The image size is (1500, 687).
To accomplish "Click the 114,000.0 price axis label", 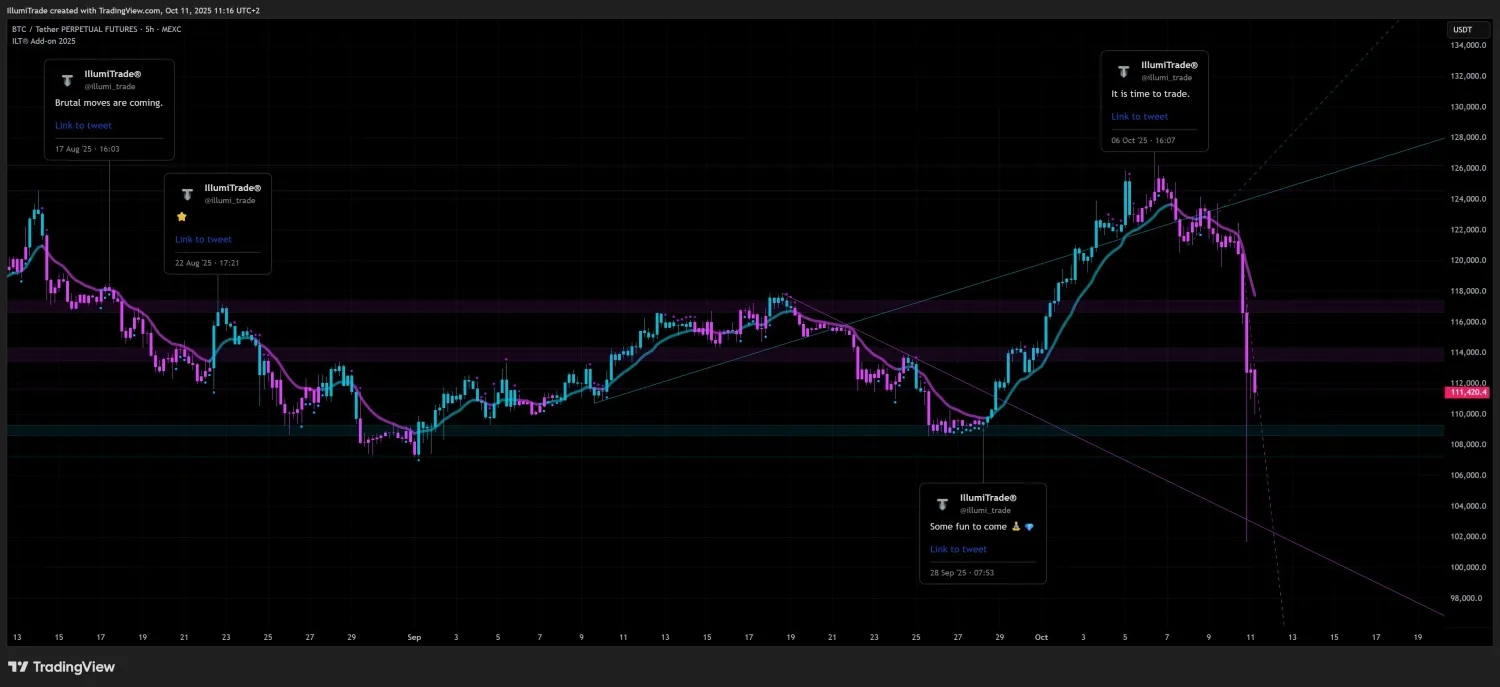I will [1466, 353].
